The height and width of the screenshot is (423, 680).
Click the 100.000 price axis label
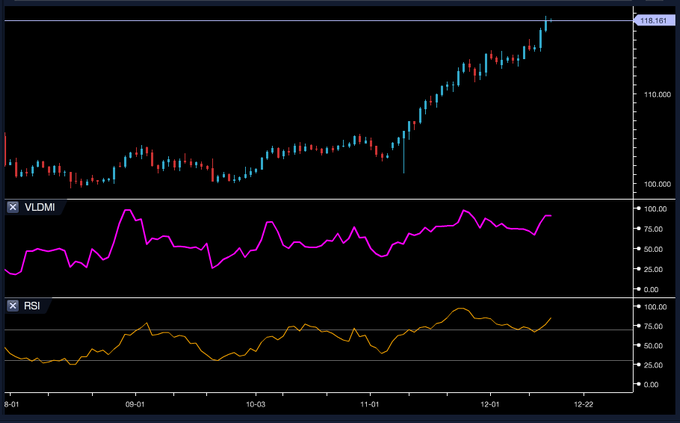coord(657,184)
